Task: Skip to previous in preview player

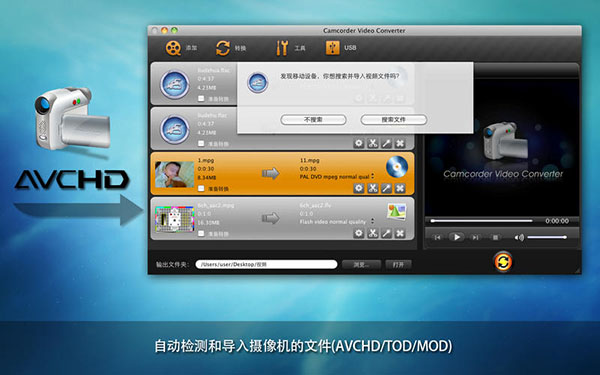Action: pyautogui.click(x=437, y=238)
